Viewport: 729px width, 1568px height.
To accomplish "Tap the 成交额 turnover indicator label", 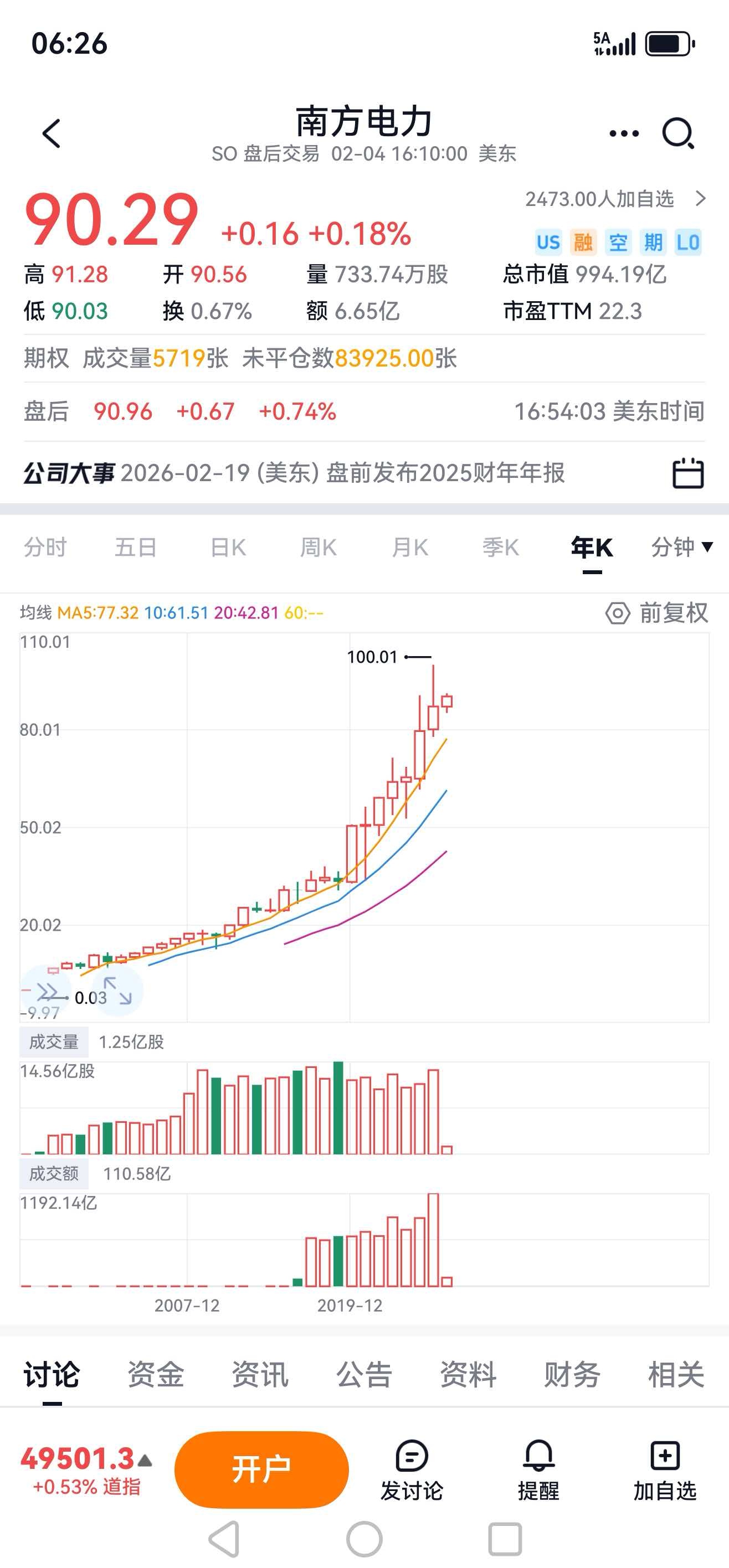I will click(54, 1173).
